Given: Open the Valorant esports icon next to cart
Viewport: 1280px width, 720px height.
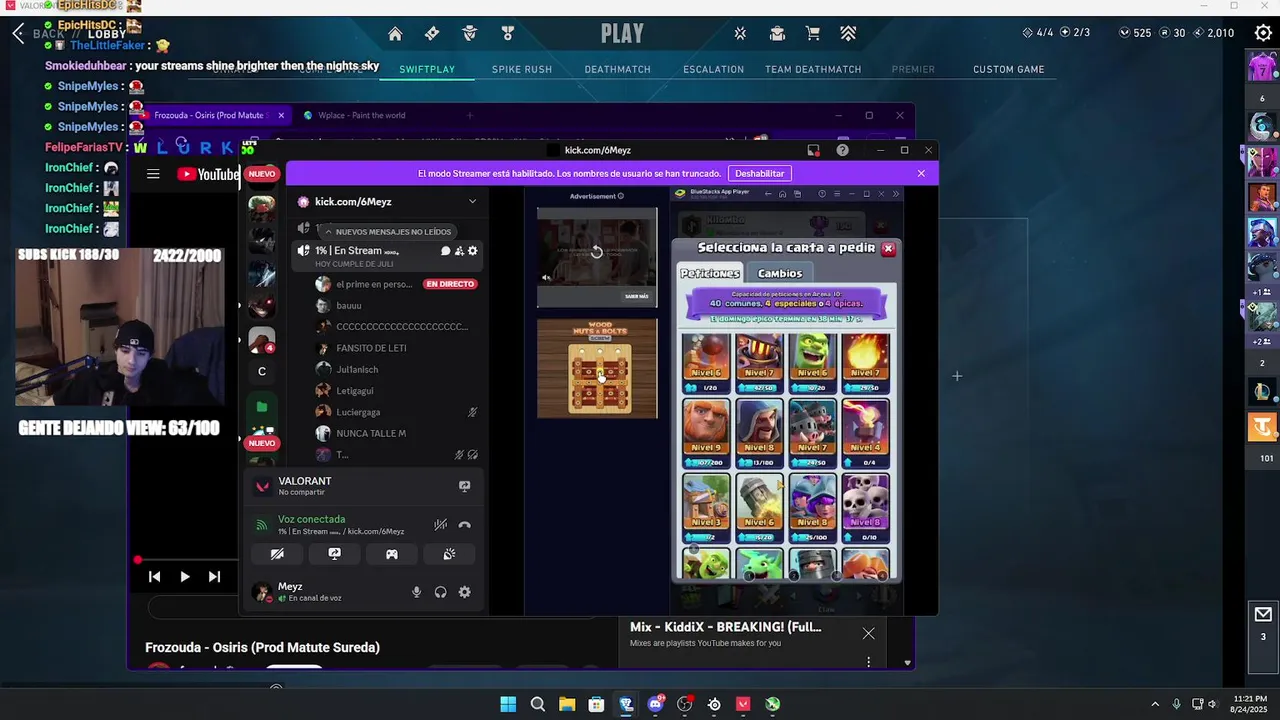Looking at the screenshot, I should click(848, 34).
